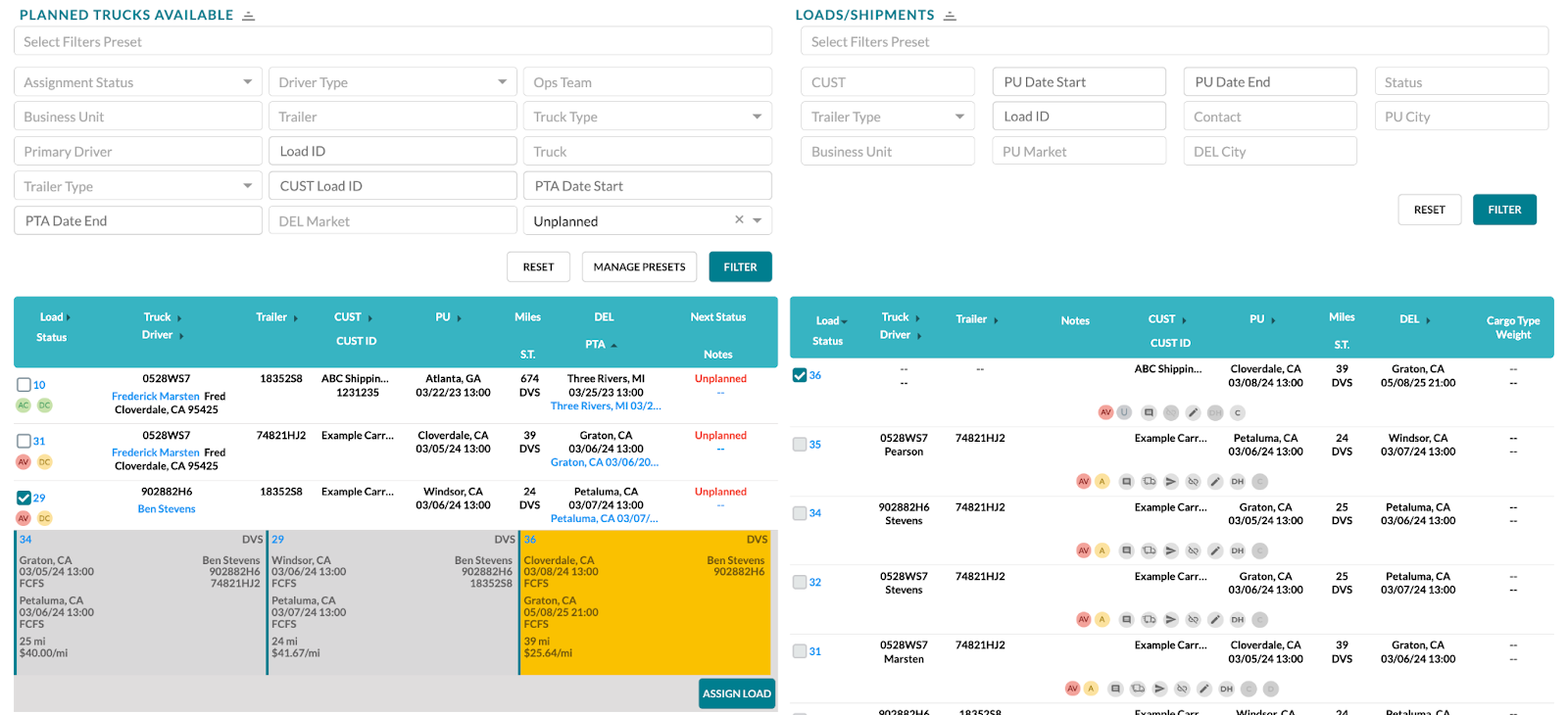The width and height of the screenshot is (1568, 715).
Task: Click the DH badge on load 35 row
Action: click(1238, 482)
